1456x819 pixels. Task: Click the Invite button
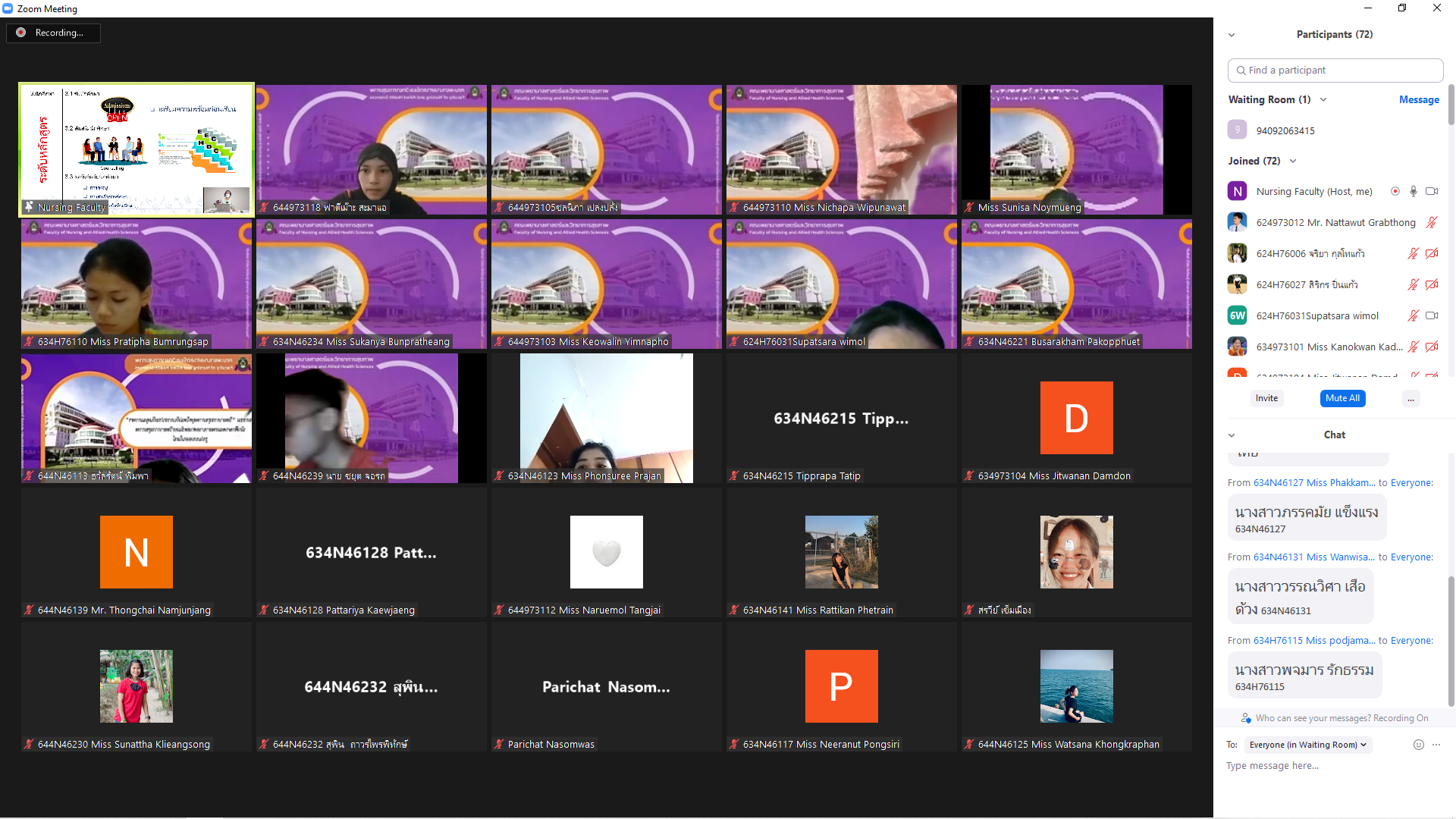point(1266,399)
